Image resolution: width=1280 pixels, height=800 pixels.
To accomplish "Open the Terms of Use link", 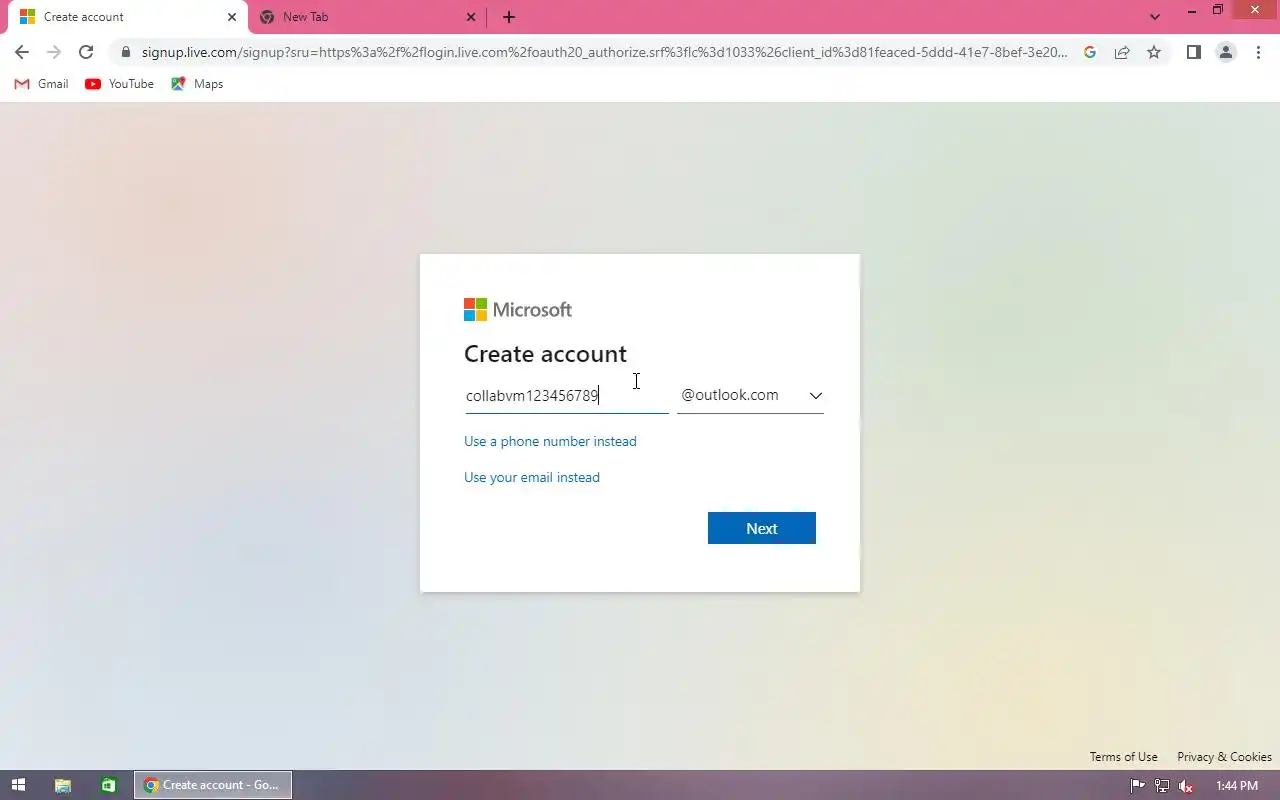I will tap(1124, 757).
